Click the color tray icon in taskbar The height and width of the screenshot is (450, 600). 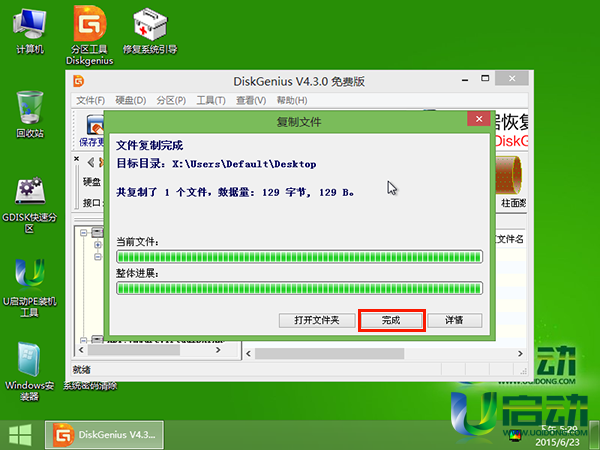pos(514,436)
